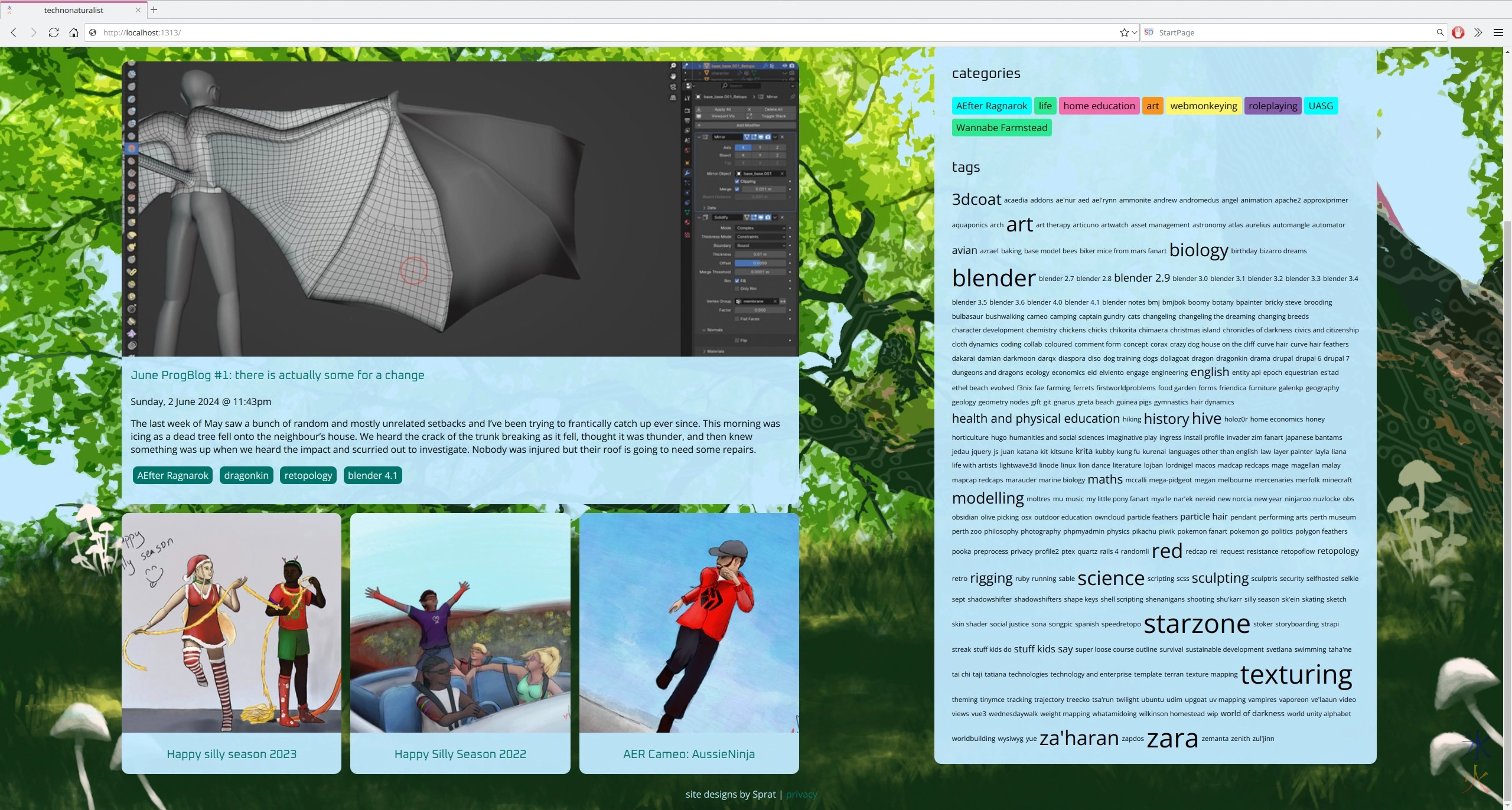Click the browser forward arrow
This screenshot has width=1512, height=810.
pos(33,32)
